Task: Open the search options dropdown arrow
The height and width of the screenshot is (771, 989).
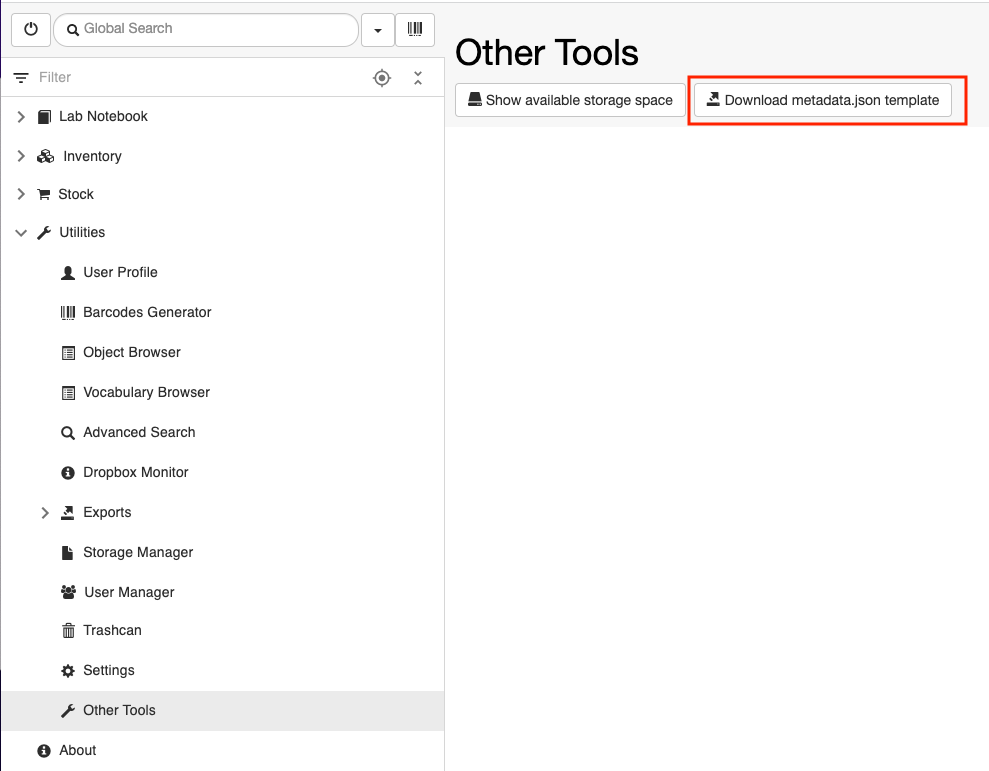Action: (378, 30)
